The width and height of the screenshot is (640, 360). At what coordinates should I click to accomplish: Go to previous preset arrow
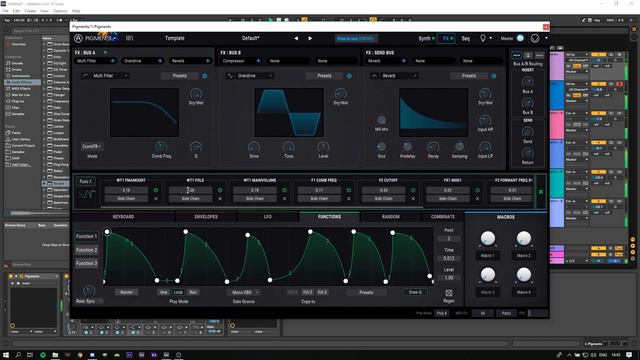[x=296, y=38]
